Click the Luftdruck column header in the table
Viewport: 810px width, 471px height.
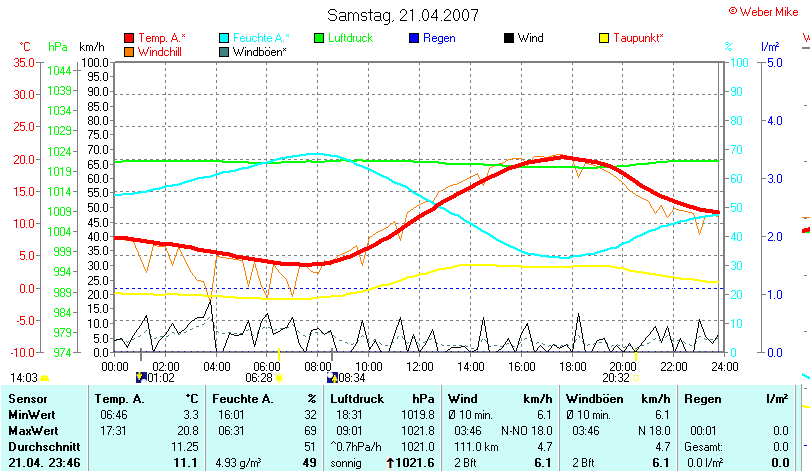(357, 399)
